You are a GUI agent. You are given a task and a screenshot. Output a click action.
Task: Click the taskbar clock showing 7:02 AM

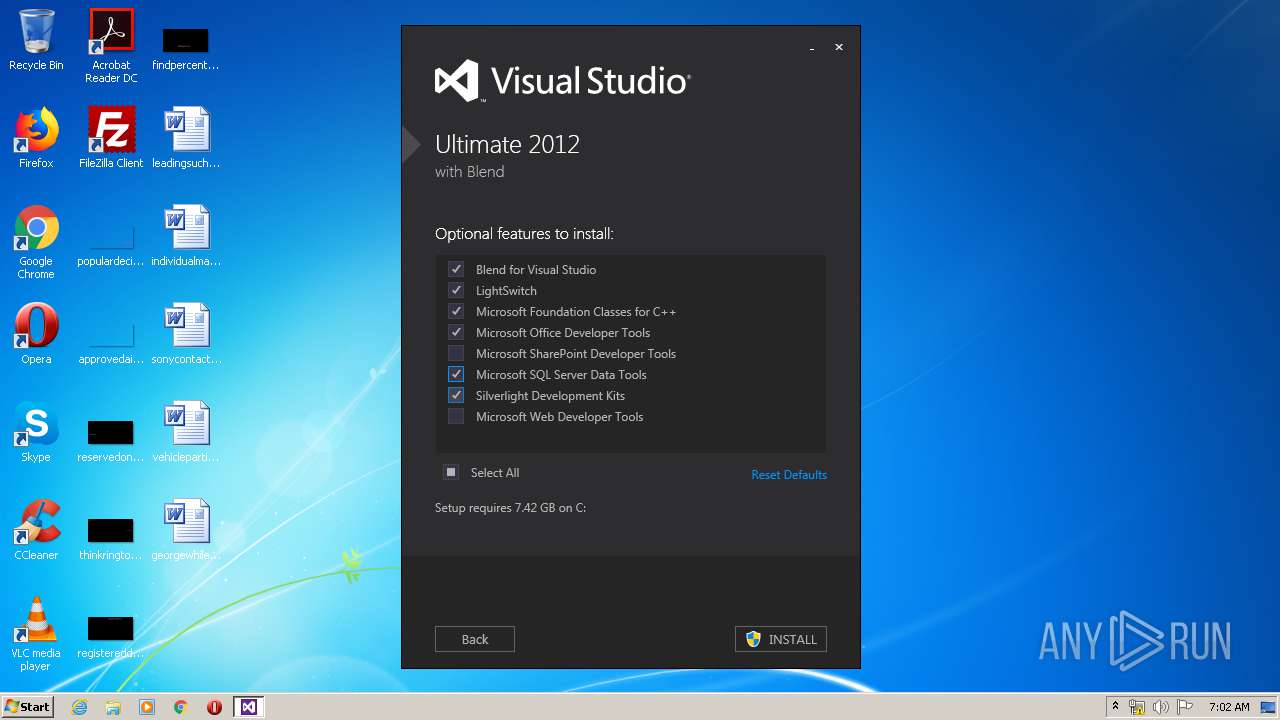tap(1229, 707)
